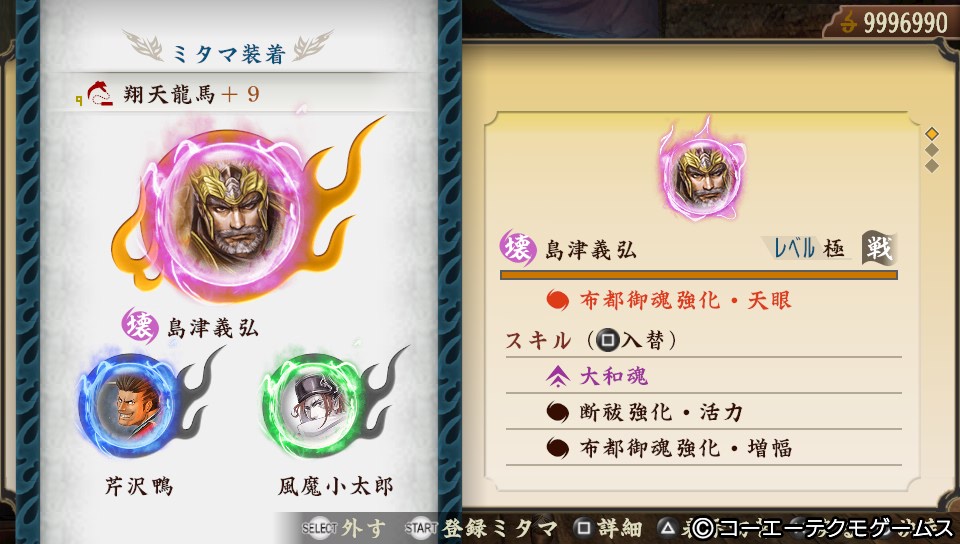The image size is (960, 544).
Task: Click the START 登録ミタマ button
Action: click(481, 529)
